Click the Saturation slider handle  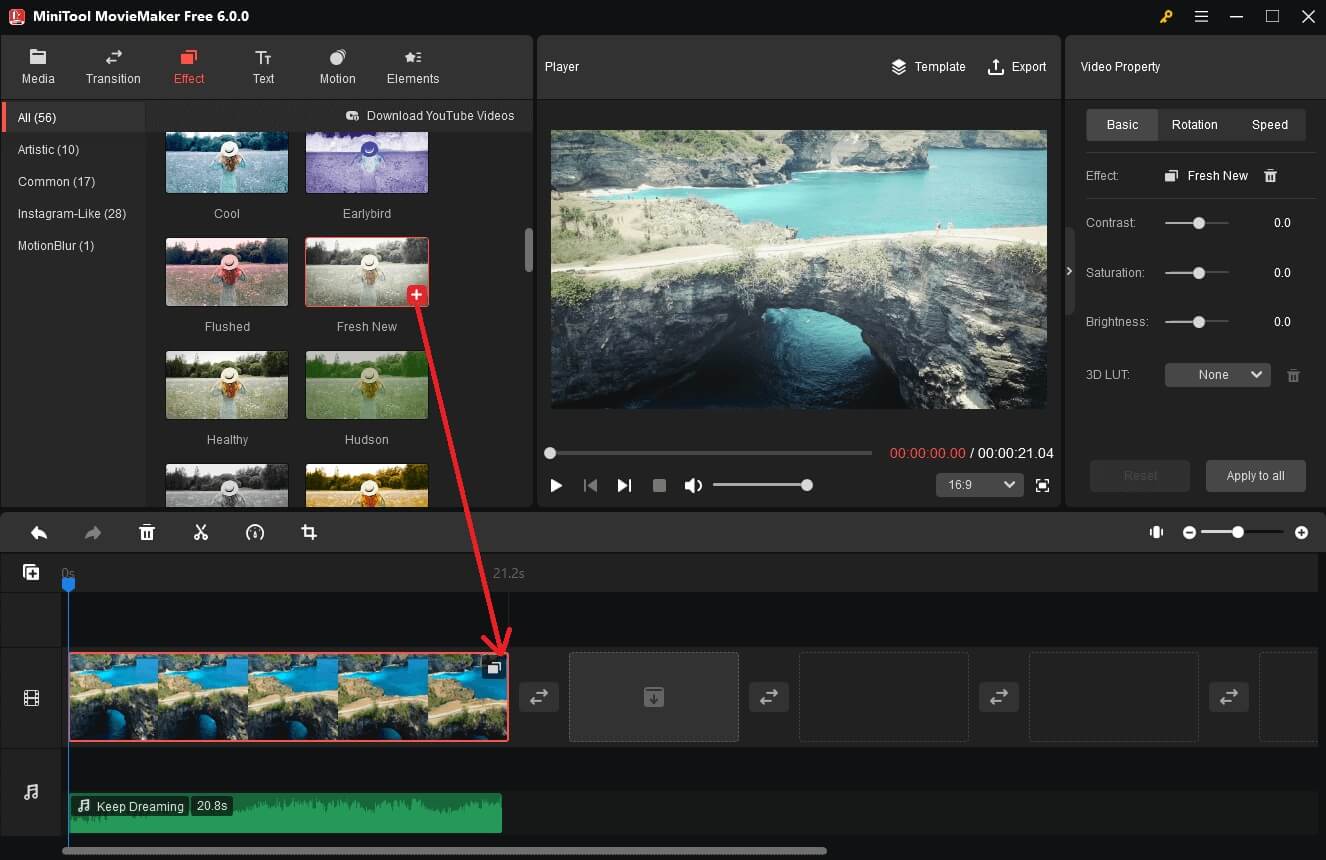(x=1197, y=272)
